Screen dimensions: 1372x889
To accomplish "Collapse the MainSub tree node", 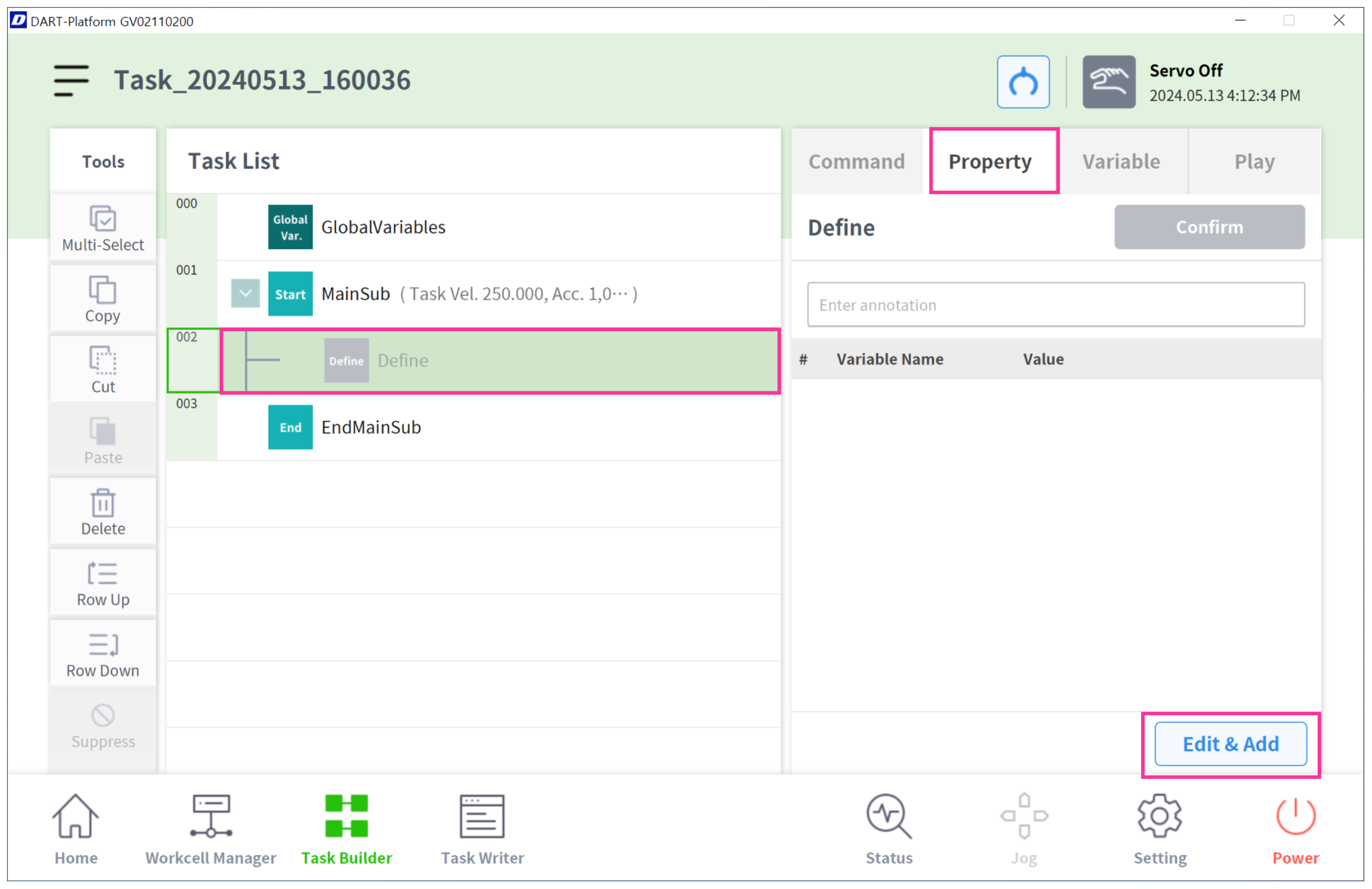I will click(x=245, y=293).
